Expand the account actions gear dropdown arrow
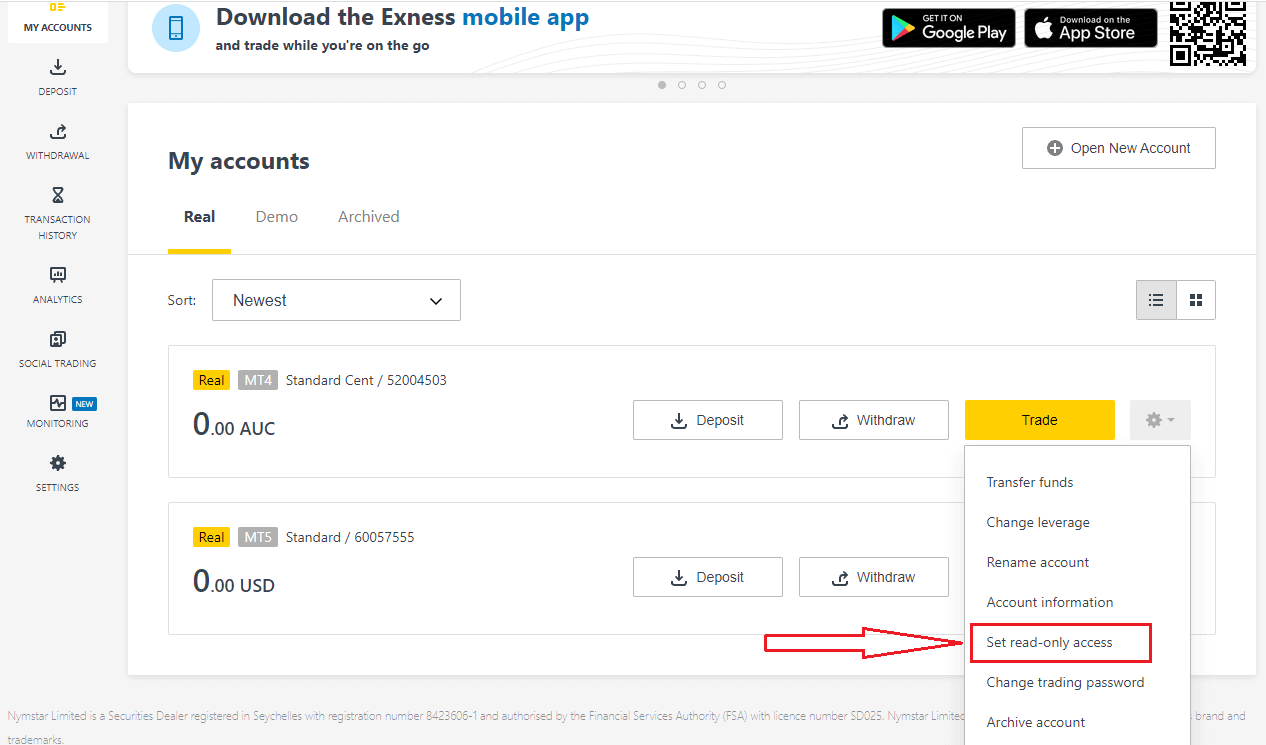 tap(1170, 420)
